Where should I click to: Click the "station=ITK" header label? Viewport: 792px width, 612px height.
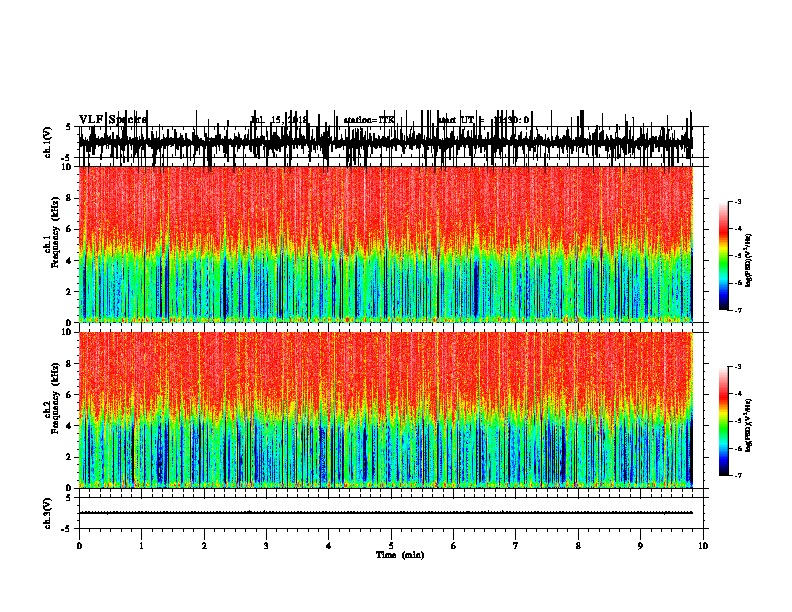(369, 120)
